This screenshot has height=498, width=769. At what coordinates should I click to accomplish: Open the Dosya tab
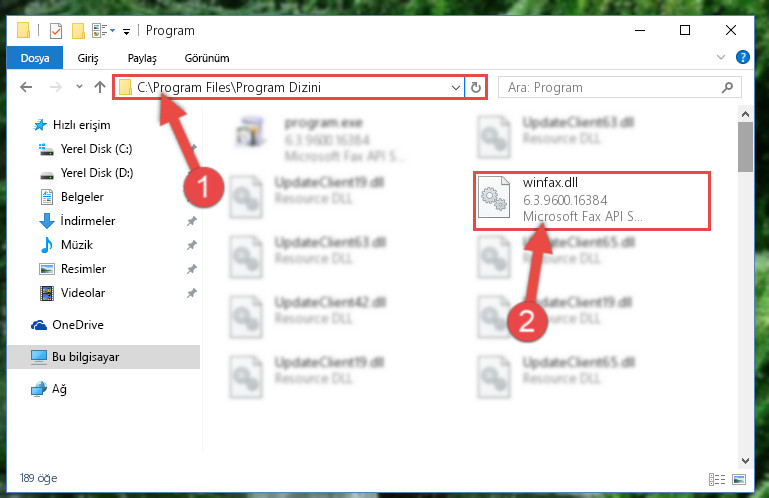(35, 58)
